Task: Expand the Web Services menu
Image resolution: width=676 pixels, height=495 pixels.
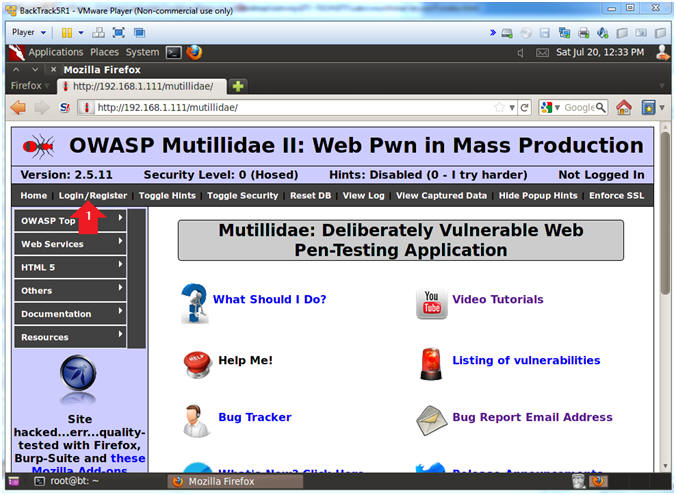Action: point(70,244)
